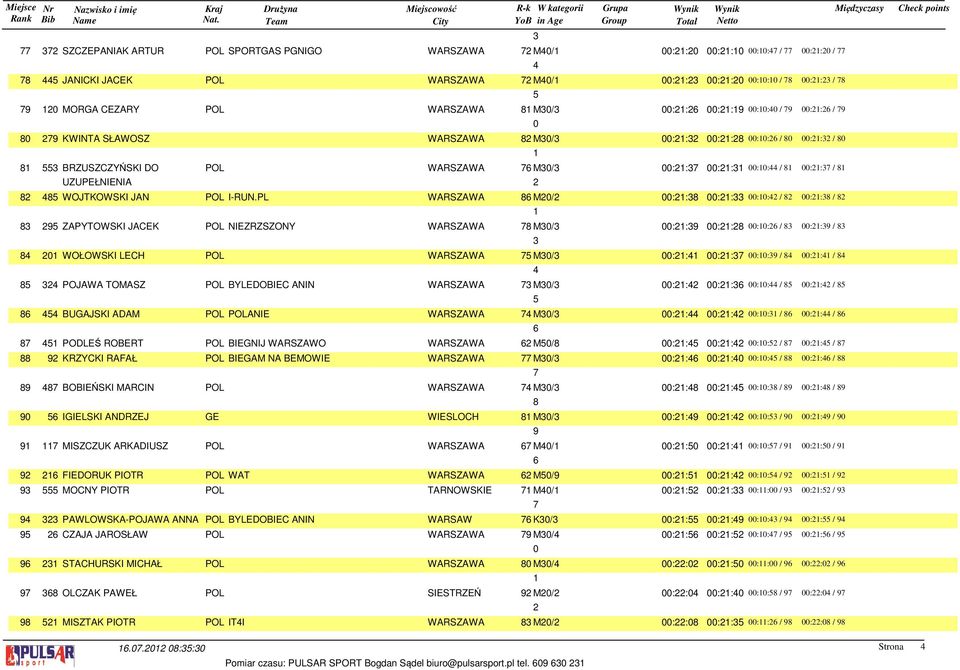
Task: Select the Drużyna Team column header
Action: pos(280,15)
